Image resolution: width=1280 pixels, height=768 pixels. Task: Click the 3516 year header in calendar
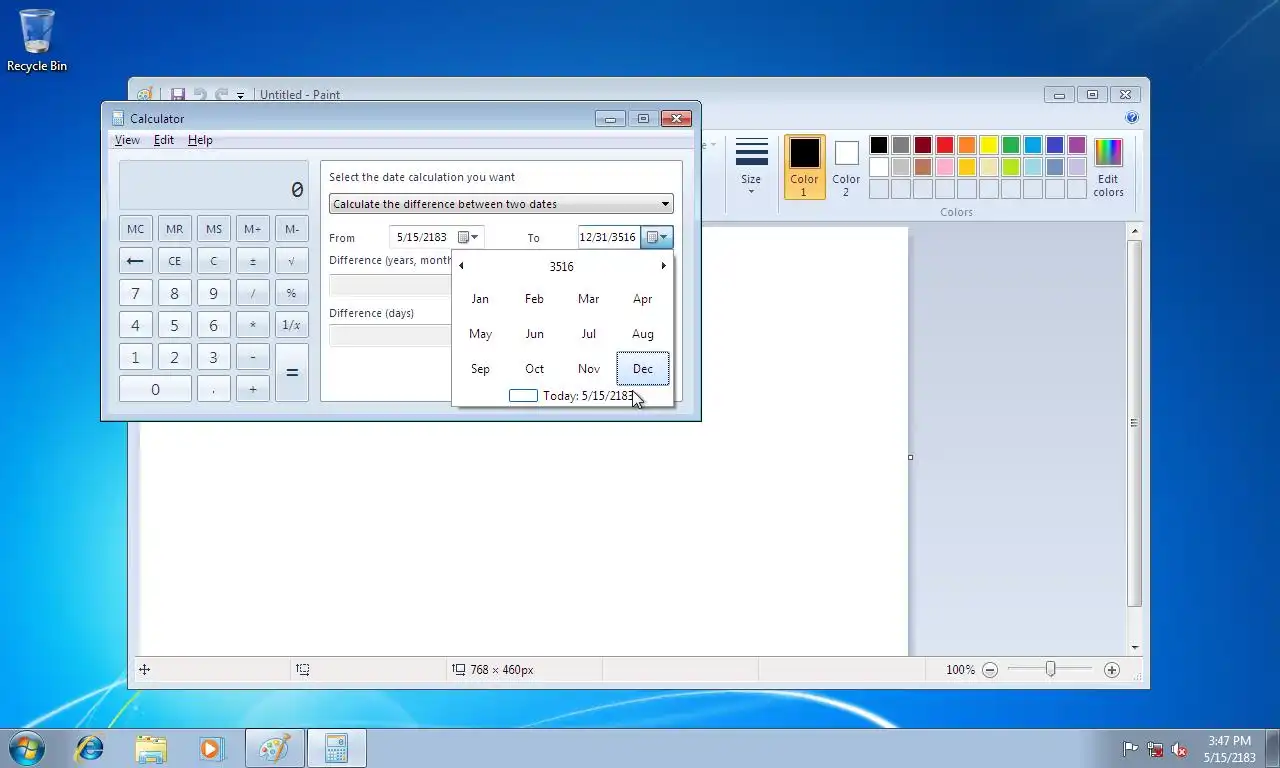coord(562,266)
